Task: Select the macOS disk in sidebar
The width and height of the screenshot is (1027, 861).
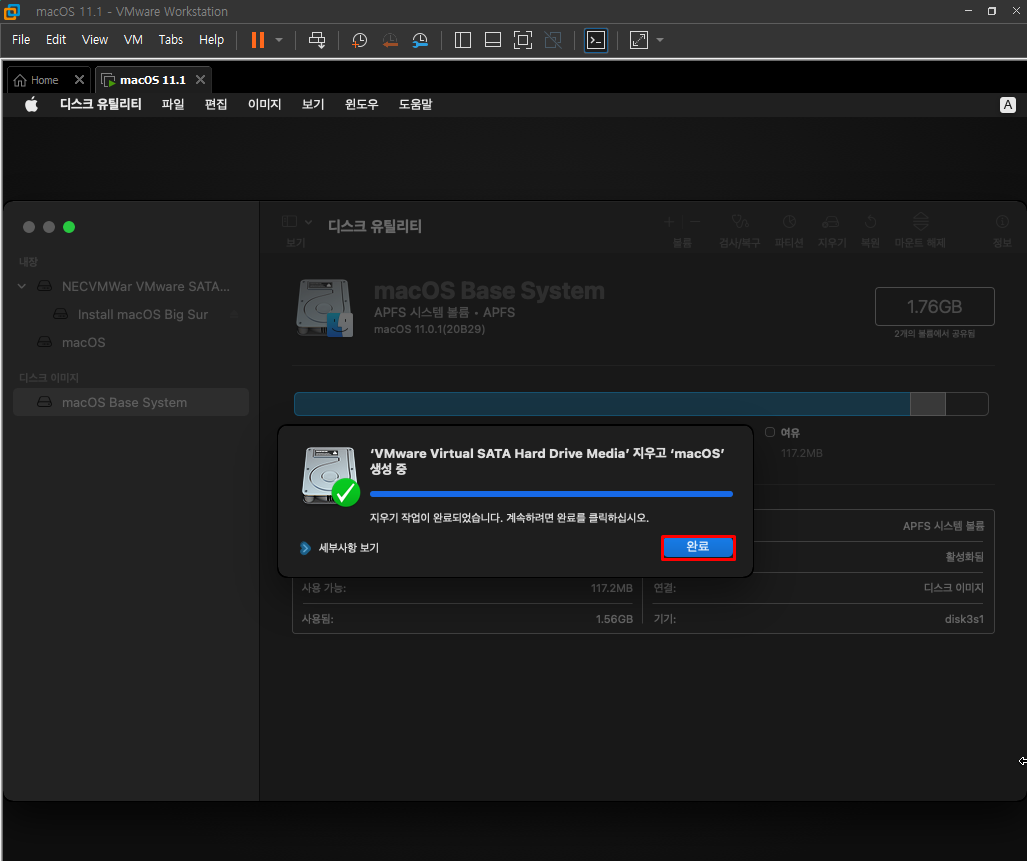Action: [x=131, y=342]
